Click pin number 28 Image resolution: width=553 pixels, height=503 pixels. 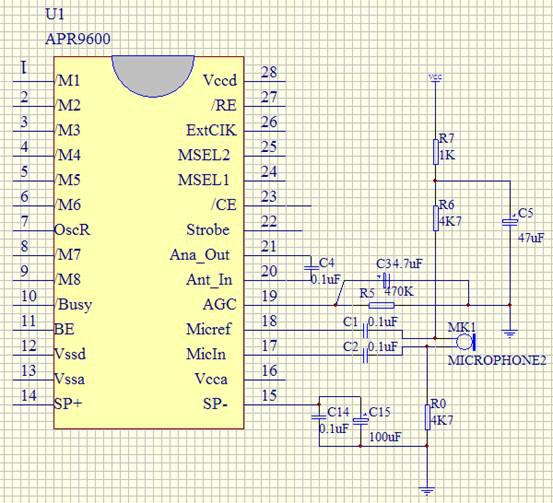269,72
